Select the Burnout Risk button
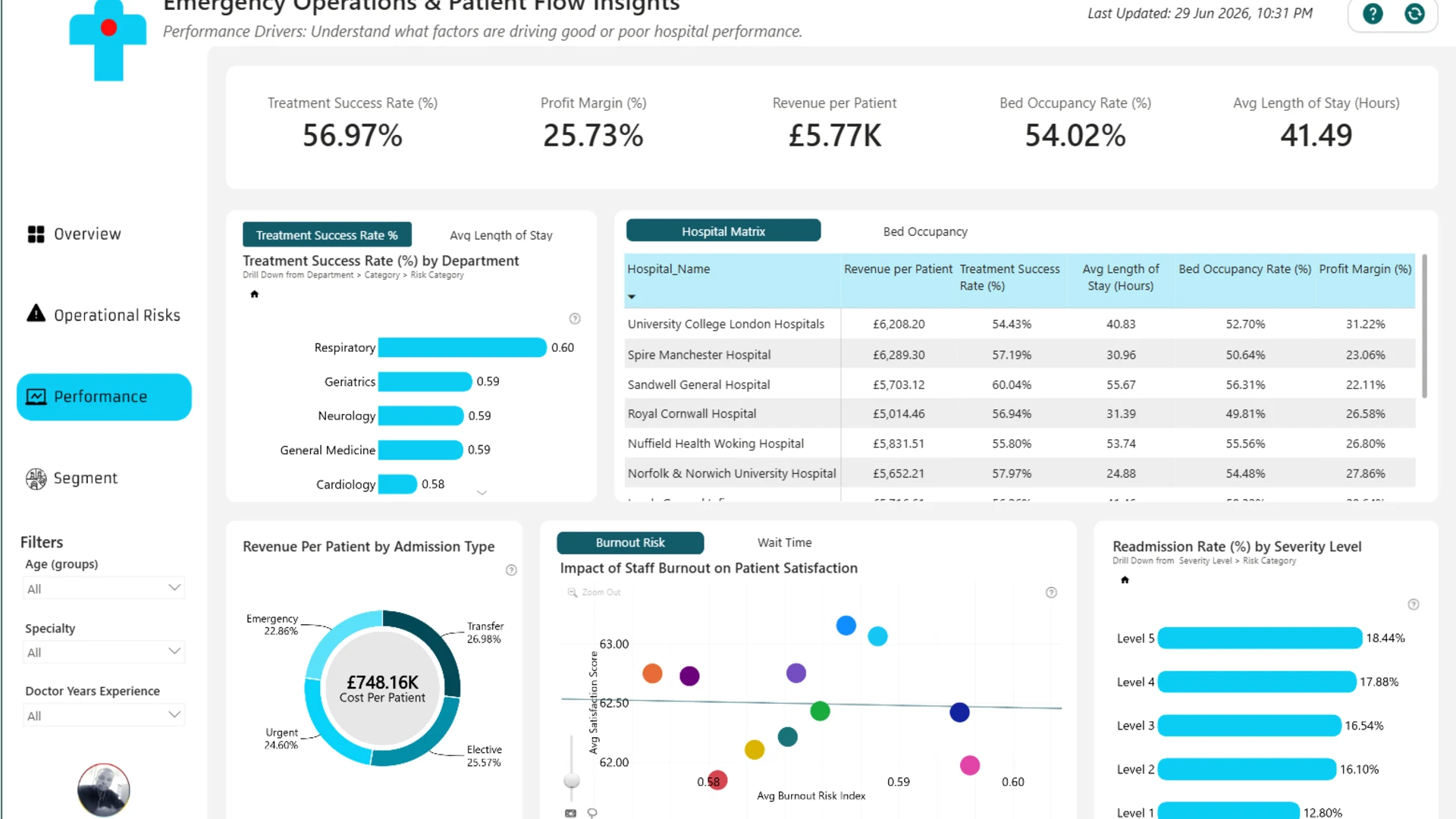Screen dimensions: 1456x819 click(630, 543)
